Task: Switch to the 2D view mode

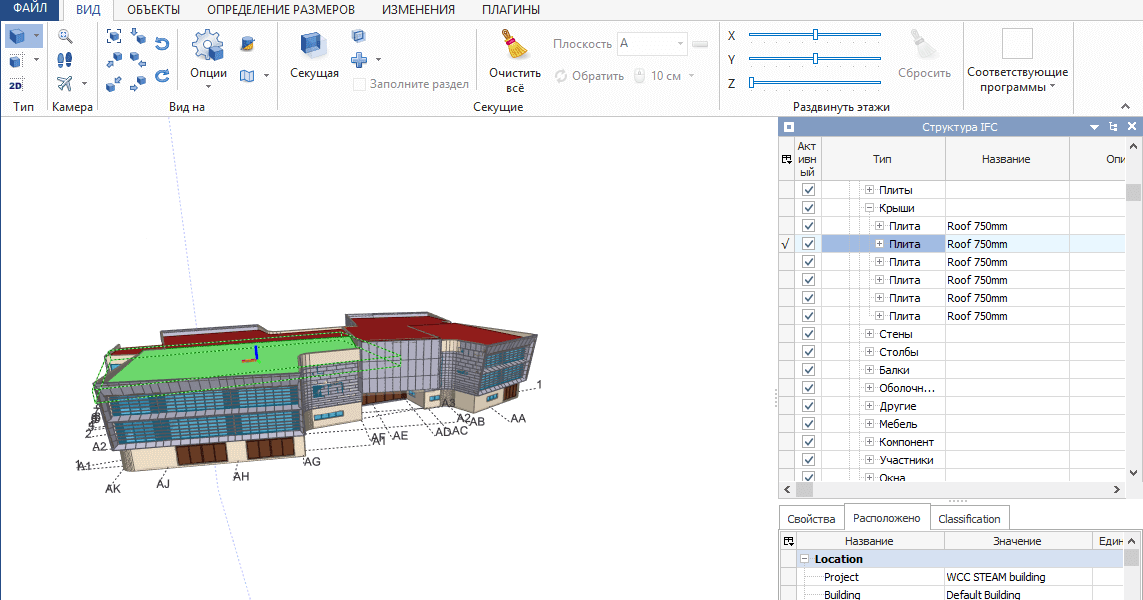Action: click(x=15, y=86)
